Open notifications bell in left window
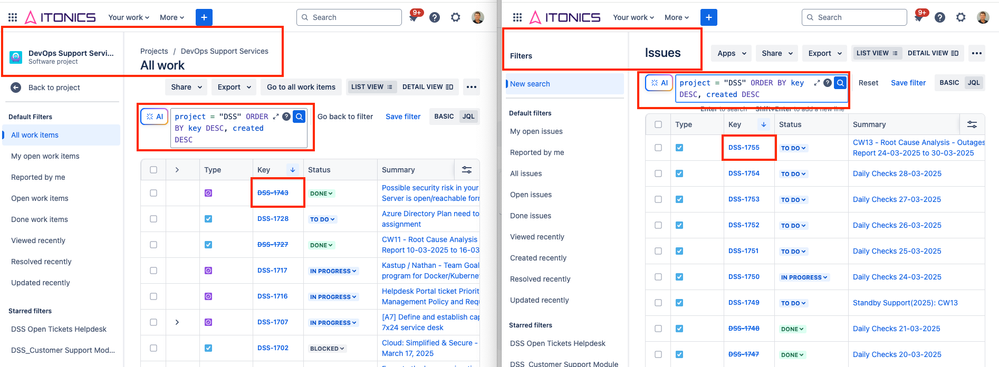The height and width of the screenshot is (367, 999). point(413,18)
